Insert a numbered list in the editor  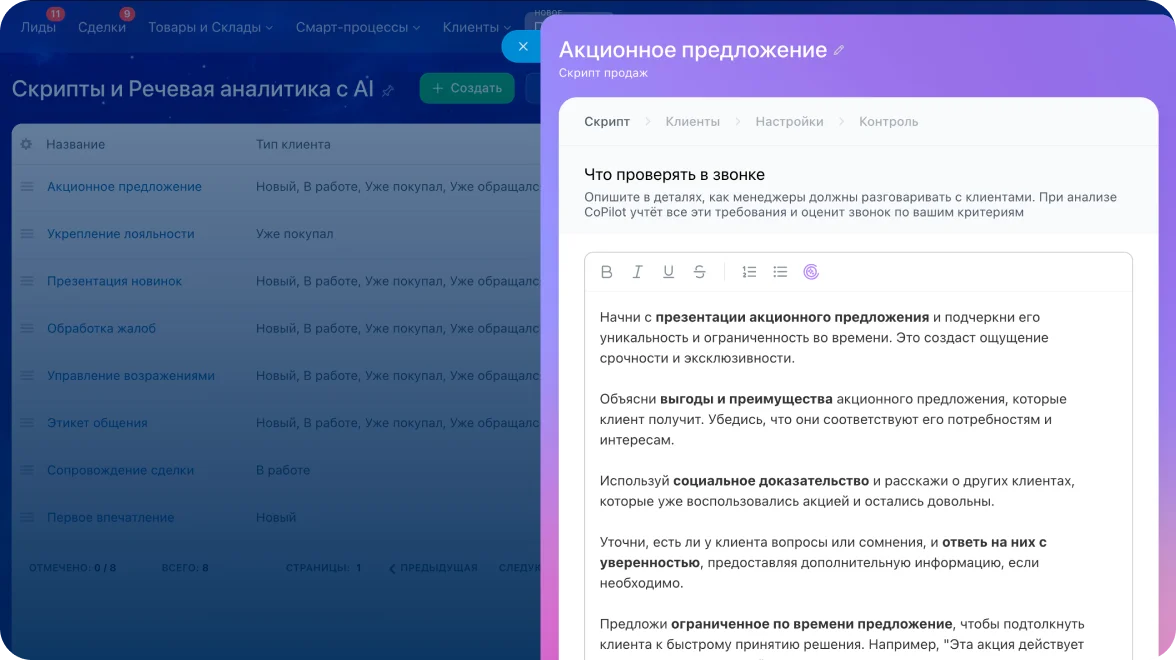coord(749,271)
